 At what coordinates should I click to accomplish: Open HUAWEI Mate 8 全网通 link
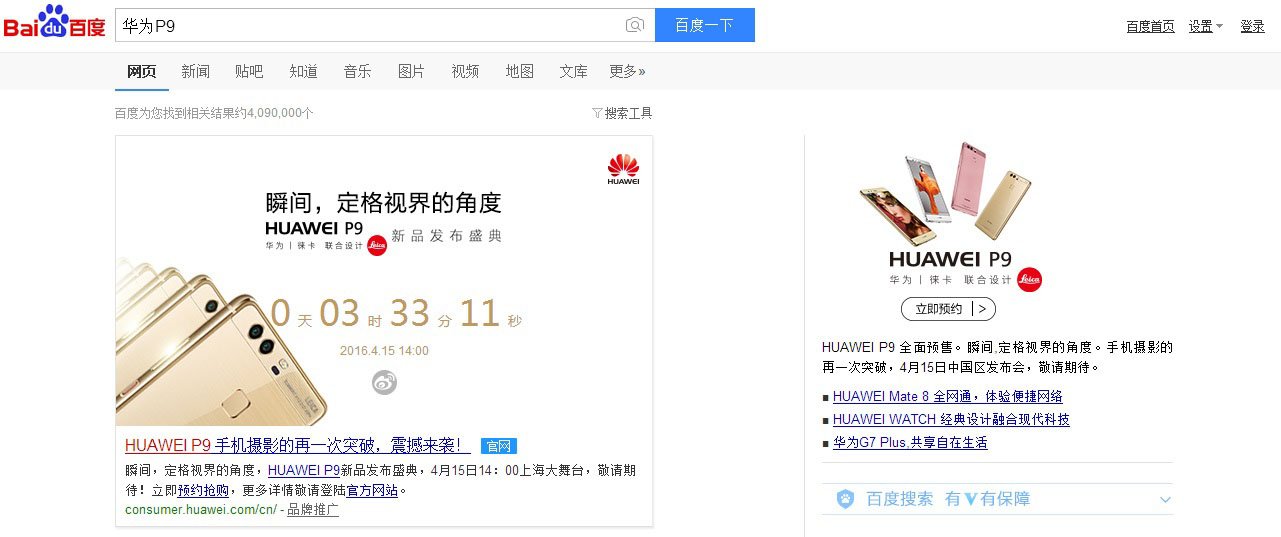point(947,396)
